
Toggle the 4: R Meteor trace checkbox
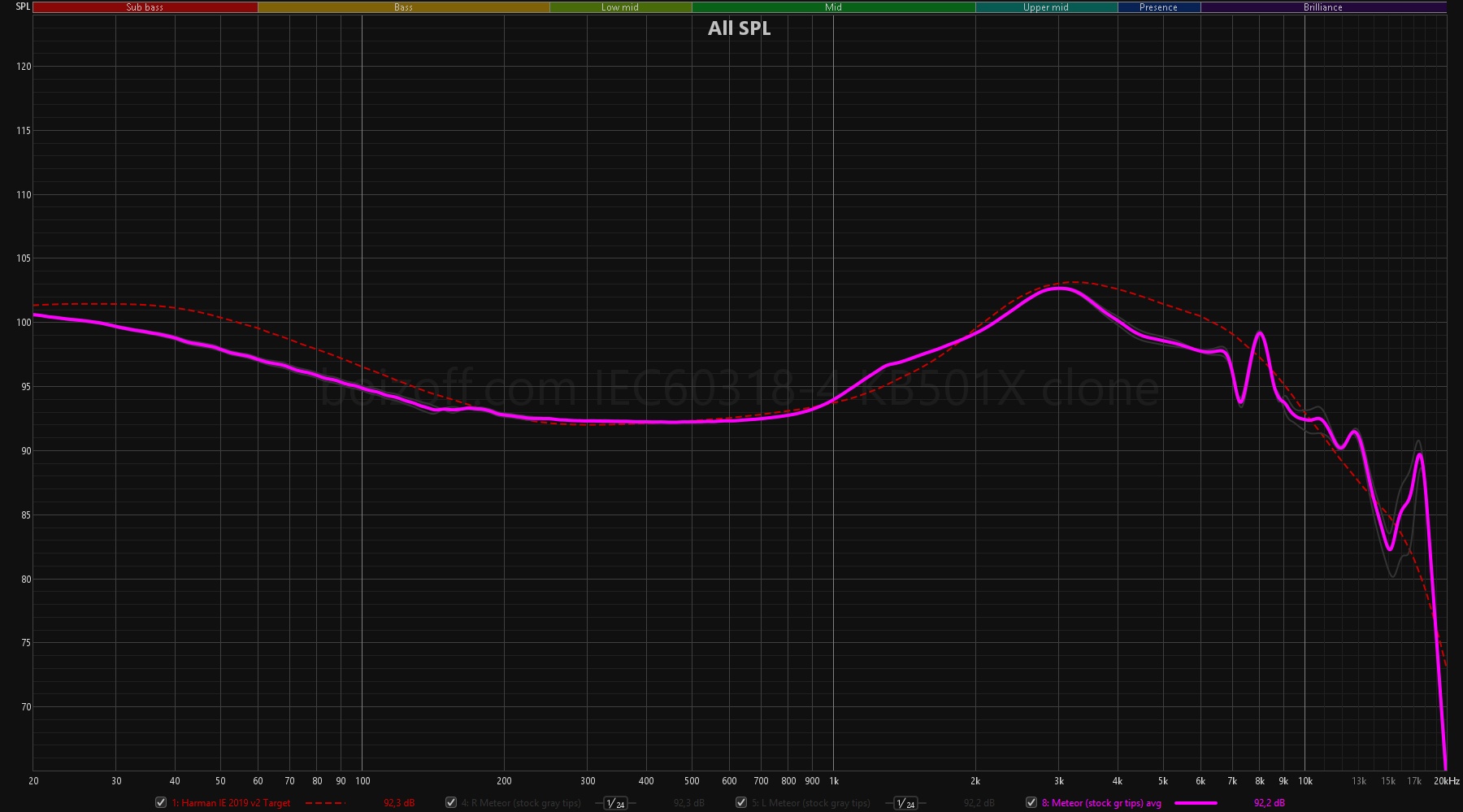tap(451, 802)
